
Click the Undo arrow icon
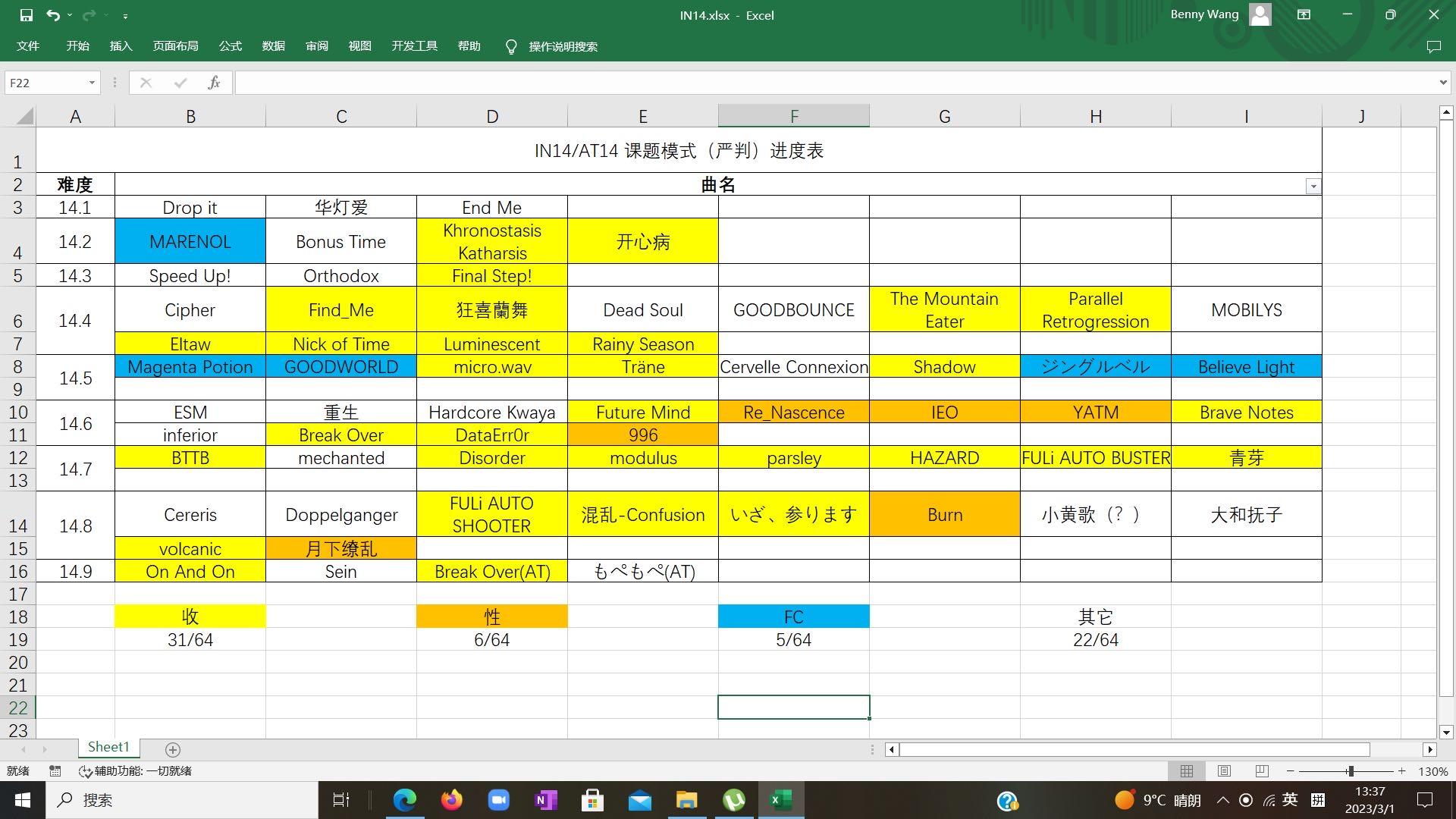click(x=52, y=15)
